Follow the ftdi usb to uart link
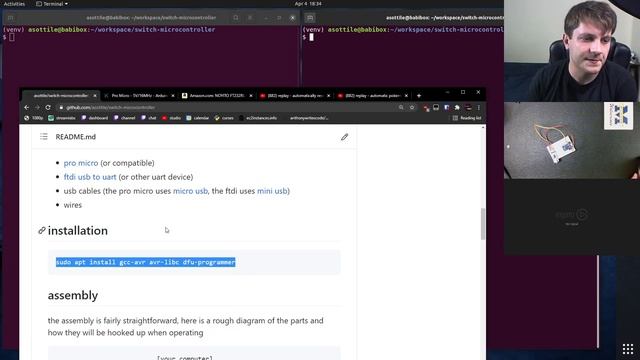Image resolution: width=640 pixels, height=360 pixels. pos(90,177)
